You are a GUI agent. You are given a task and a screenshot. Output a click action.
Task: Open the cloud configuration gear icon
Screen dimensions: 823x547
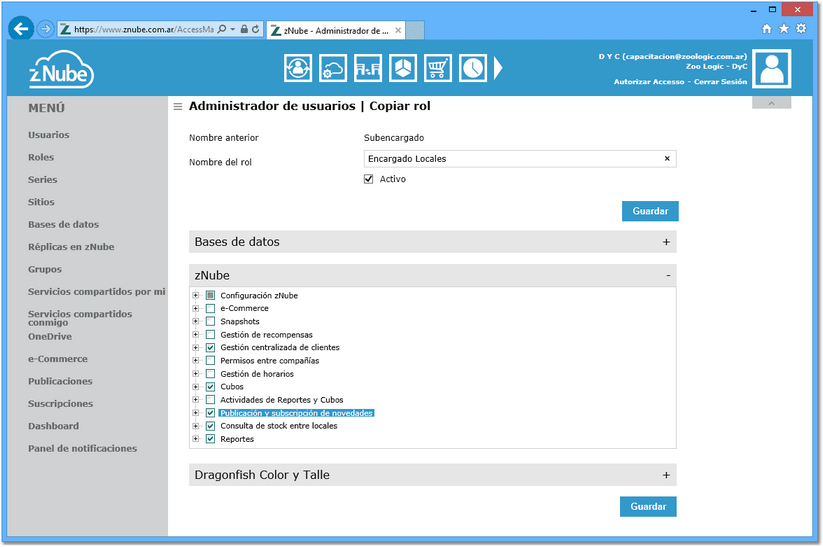(x=333, y=68)
